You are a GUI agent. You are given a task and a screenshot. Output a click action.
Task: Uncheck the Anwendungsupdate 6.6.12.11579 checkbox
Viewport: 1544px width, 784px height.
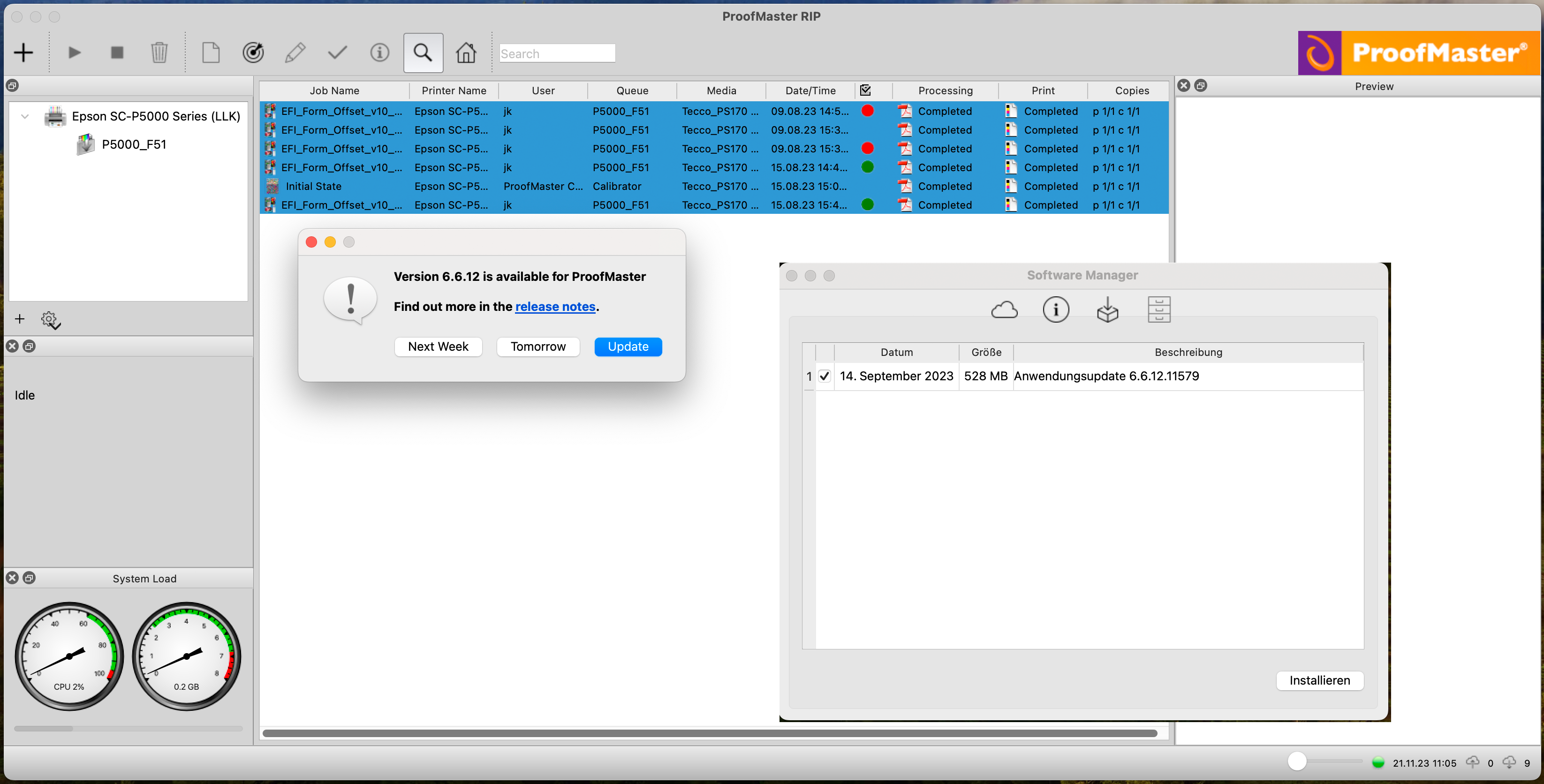coord(825,377)
